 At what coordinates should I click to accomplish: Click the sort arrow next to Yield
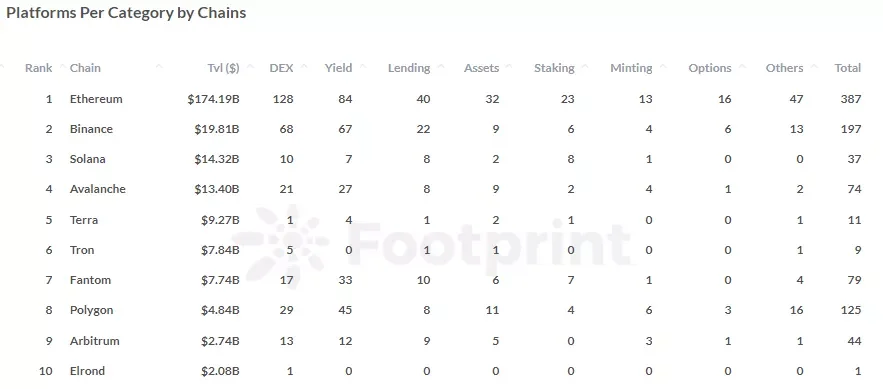[x=363, y=67]
